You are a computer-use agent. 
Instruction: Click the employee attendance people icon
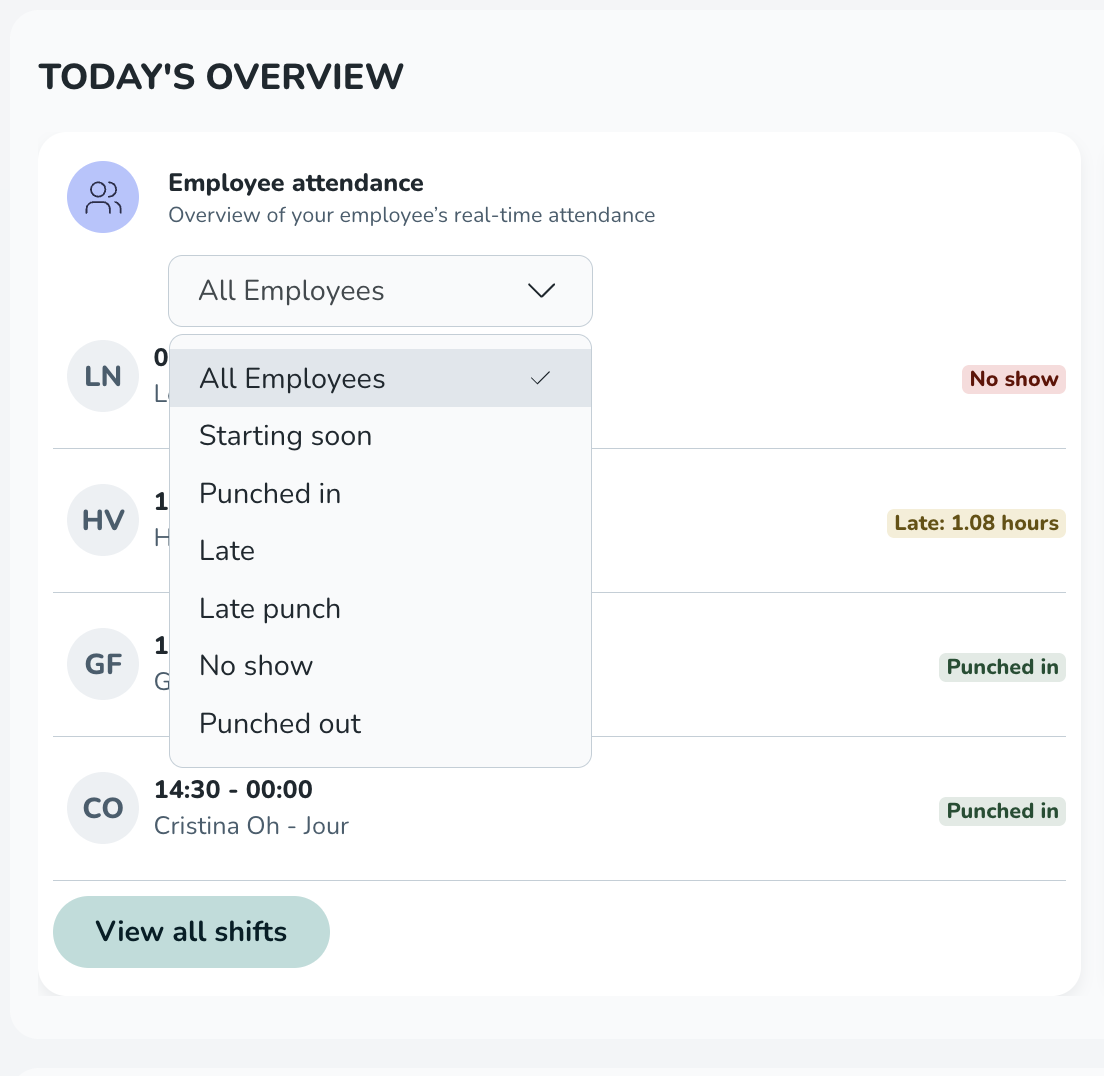coord(103,197)
